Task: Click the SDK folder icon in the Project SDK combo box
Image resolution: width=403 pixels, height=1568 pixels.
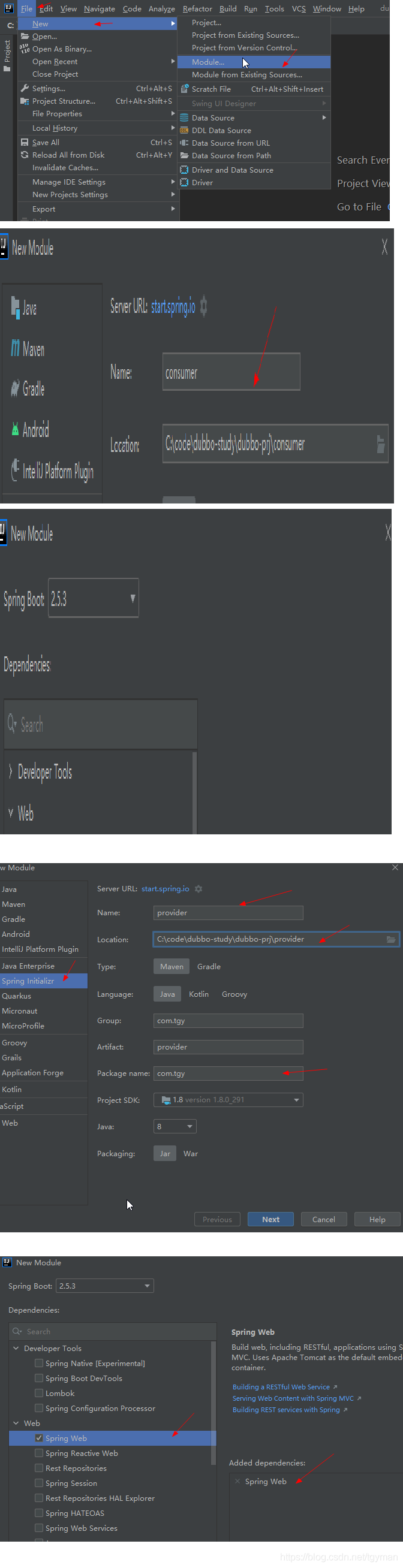Action: click(x=166, y=1100)
